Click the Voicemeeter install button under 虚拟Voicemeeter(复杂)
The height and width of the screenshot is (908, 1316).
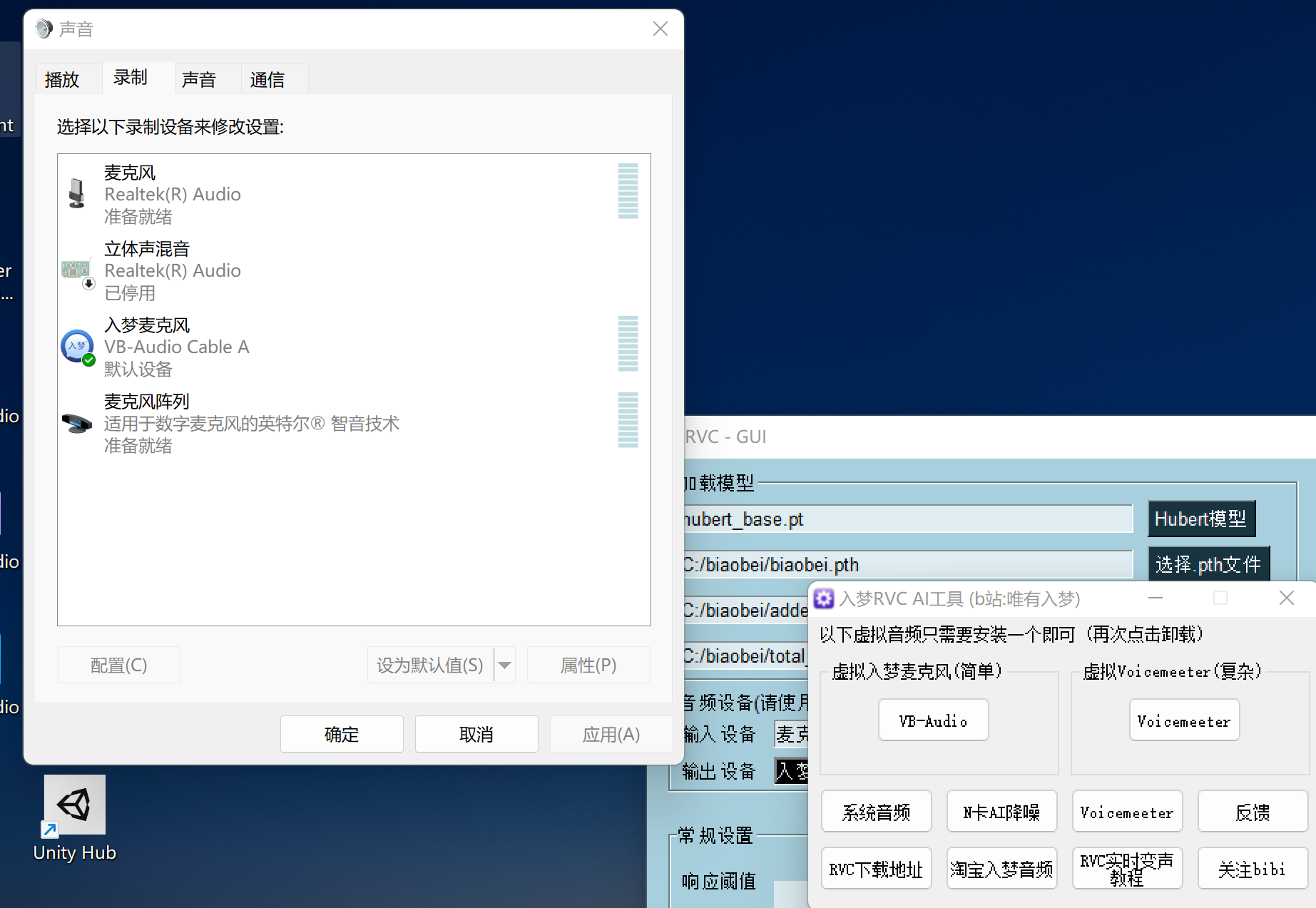[x=1184, y=720]
